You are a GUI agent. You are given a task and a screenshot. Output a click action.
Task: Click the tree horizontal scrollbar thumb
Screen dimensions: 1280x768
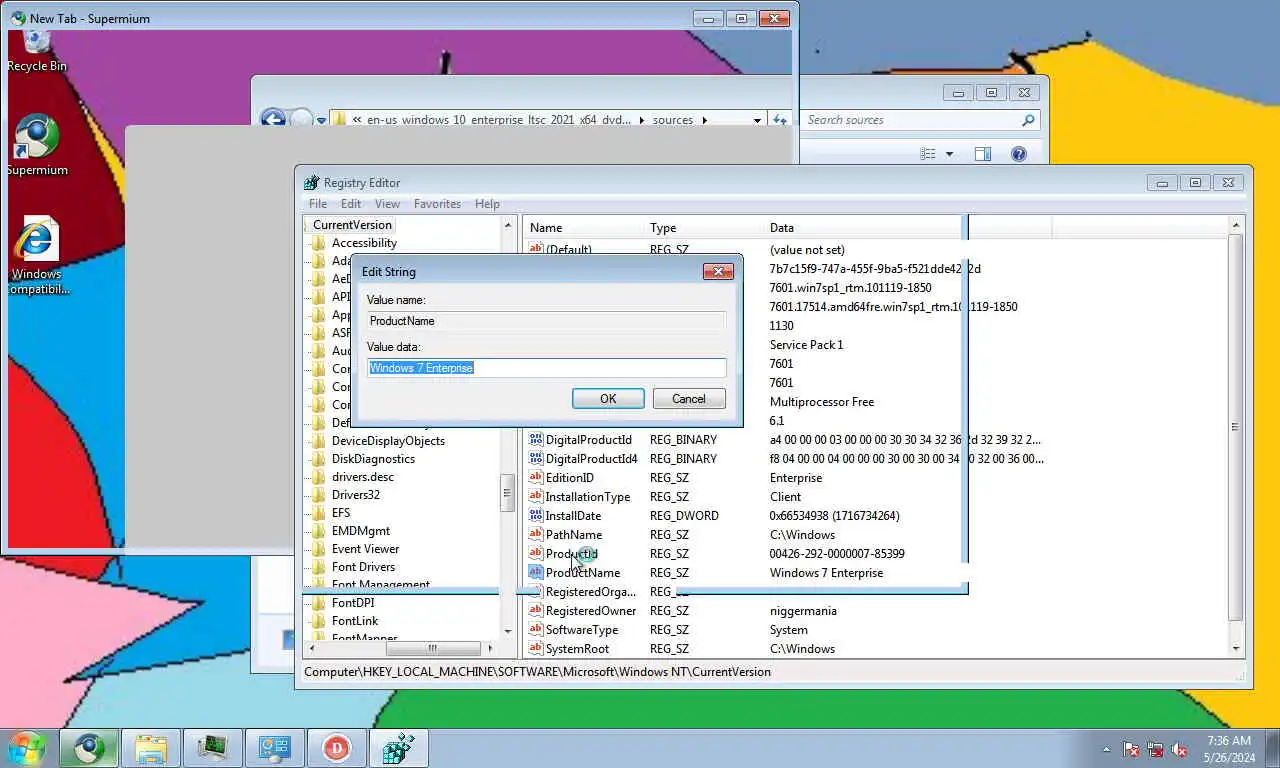click(432, 648)
